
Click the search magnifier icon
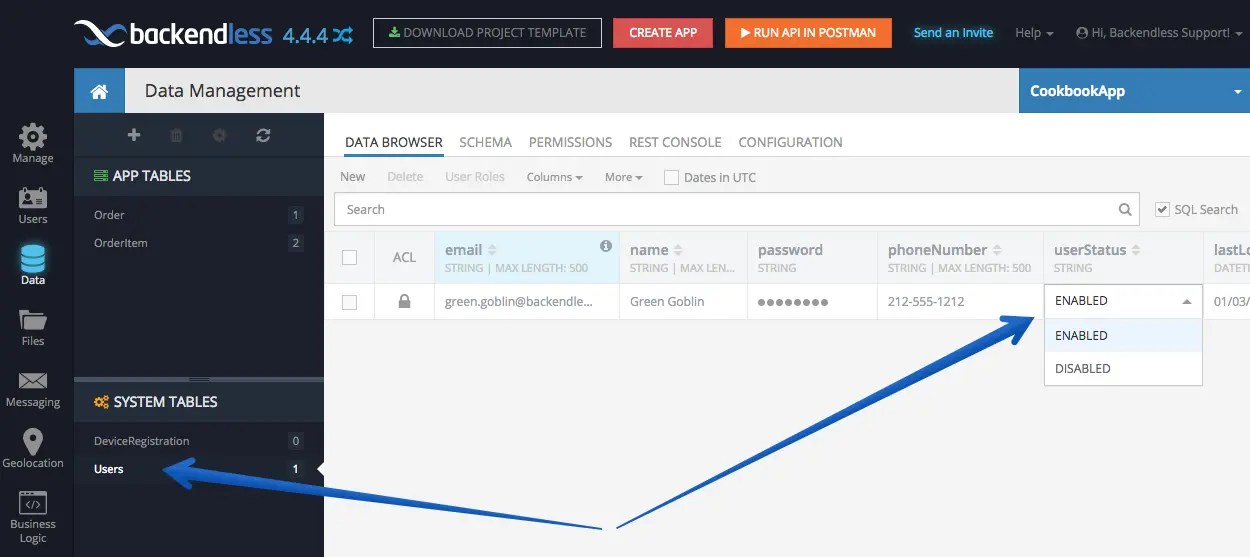click(1126, 210)
